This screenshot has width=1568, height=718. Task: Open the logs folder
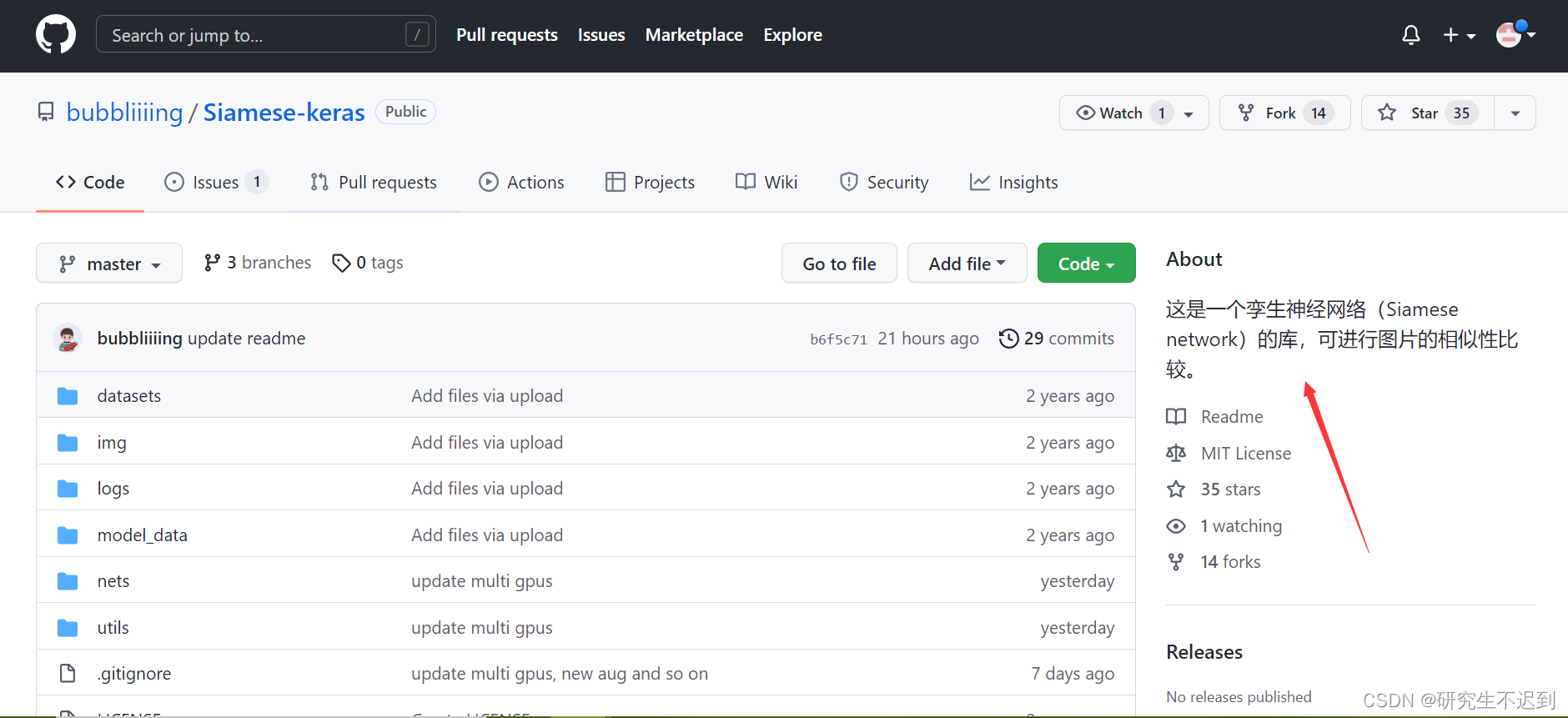point(113,489)
